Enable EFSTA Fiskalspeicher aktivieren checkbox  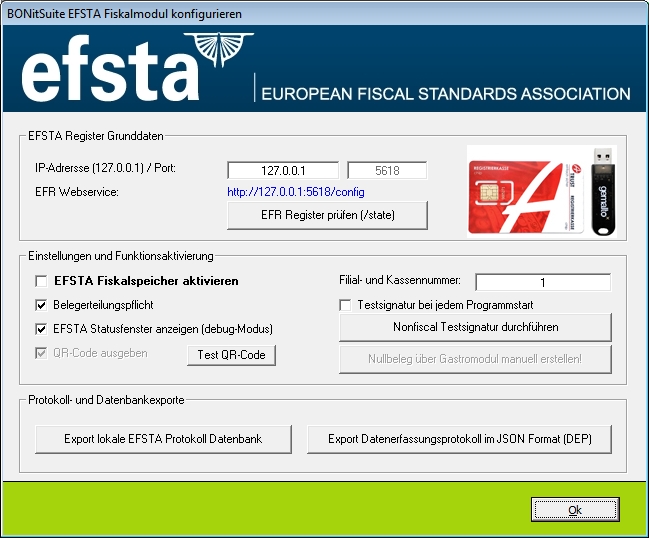coord(41,281)
